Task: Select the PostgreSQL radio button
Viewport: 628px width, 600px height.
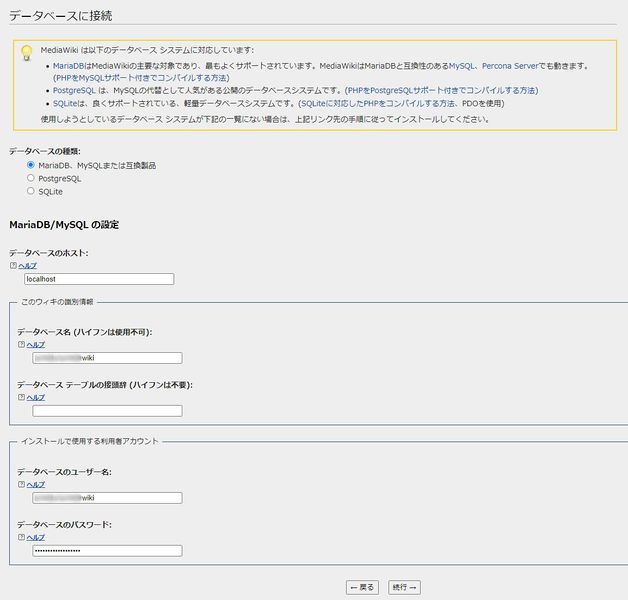Action: [31, 178]
